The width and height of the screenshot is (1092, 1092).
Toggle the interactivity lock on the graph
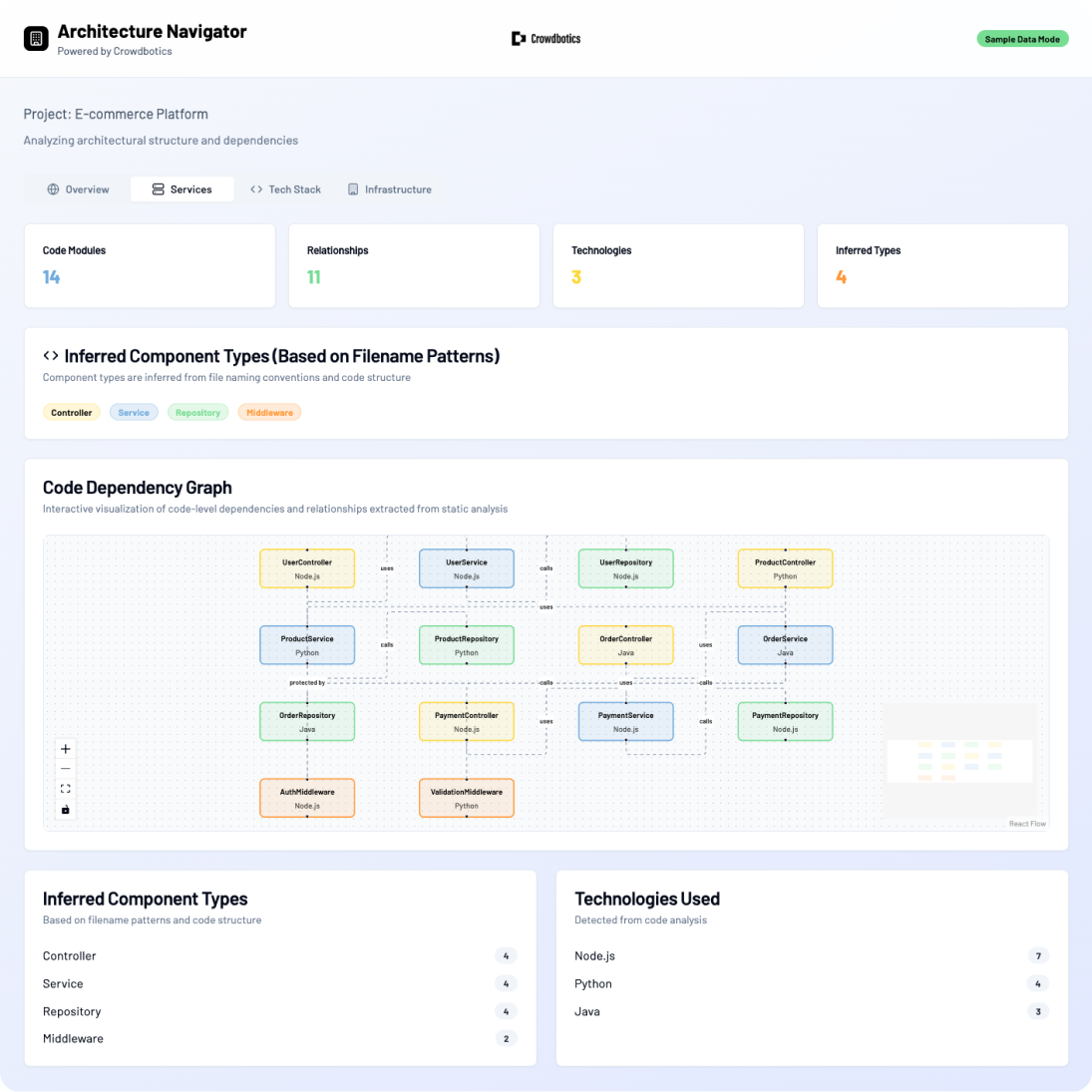[x=65, y=809]
